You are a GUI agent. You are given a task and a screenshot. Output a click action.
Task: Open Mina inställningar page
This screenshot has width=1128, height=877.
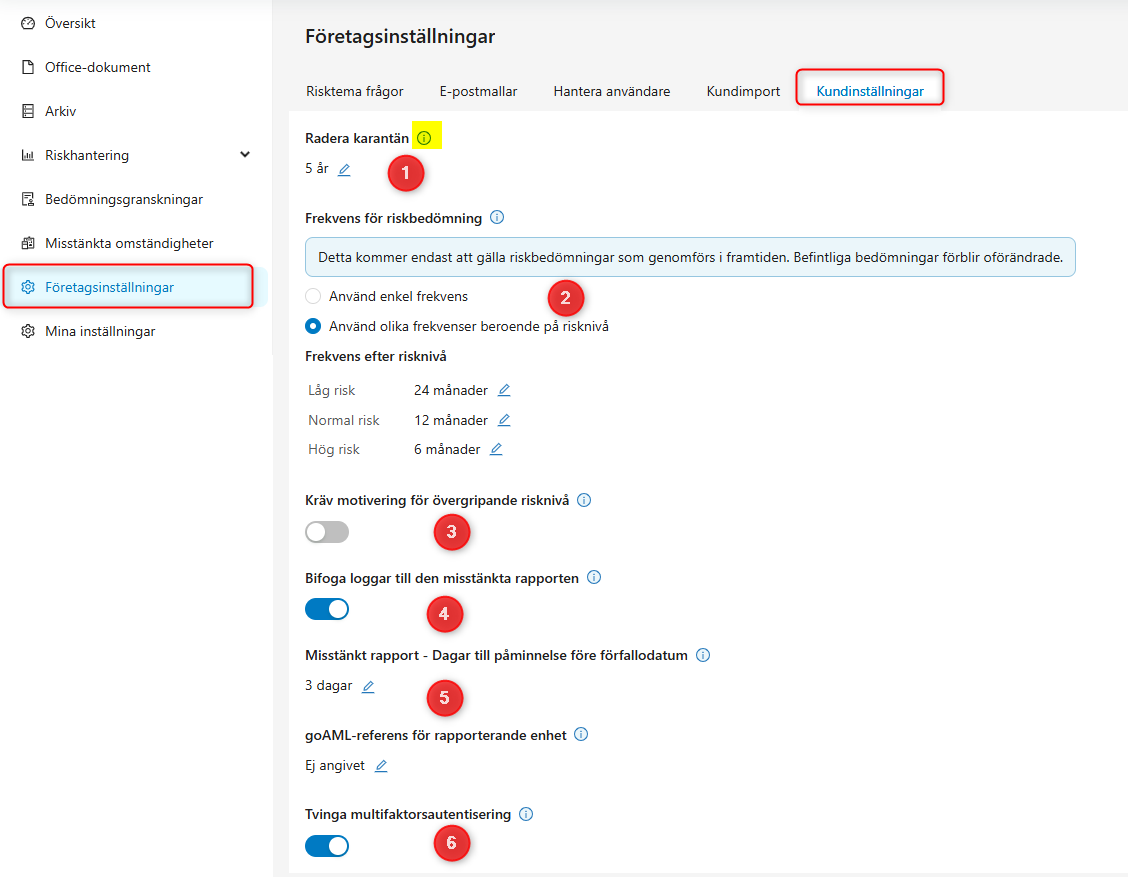click(100, 331)
